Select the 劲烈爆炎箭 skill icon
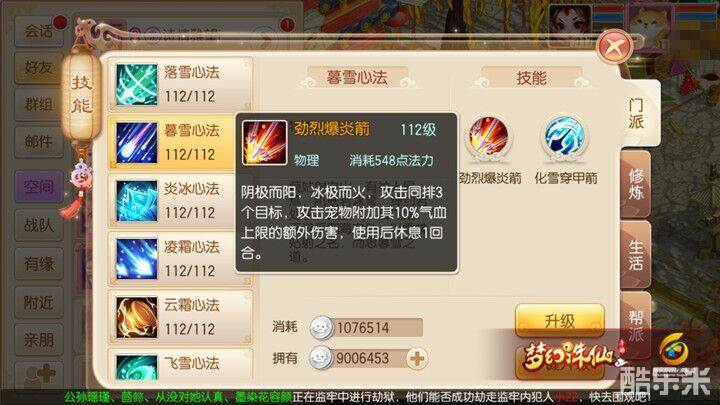720x405 pixels. point(488,137)
